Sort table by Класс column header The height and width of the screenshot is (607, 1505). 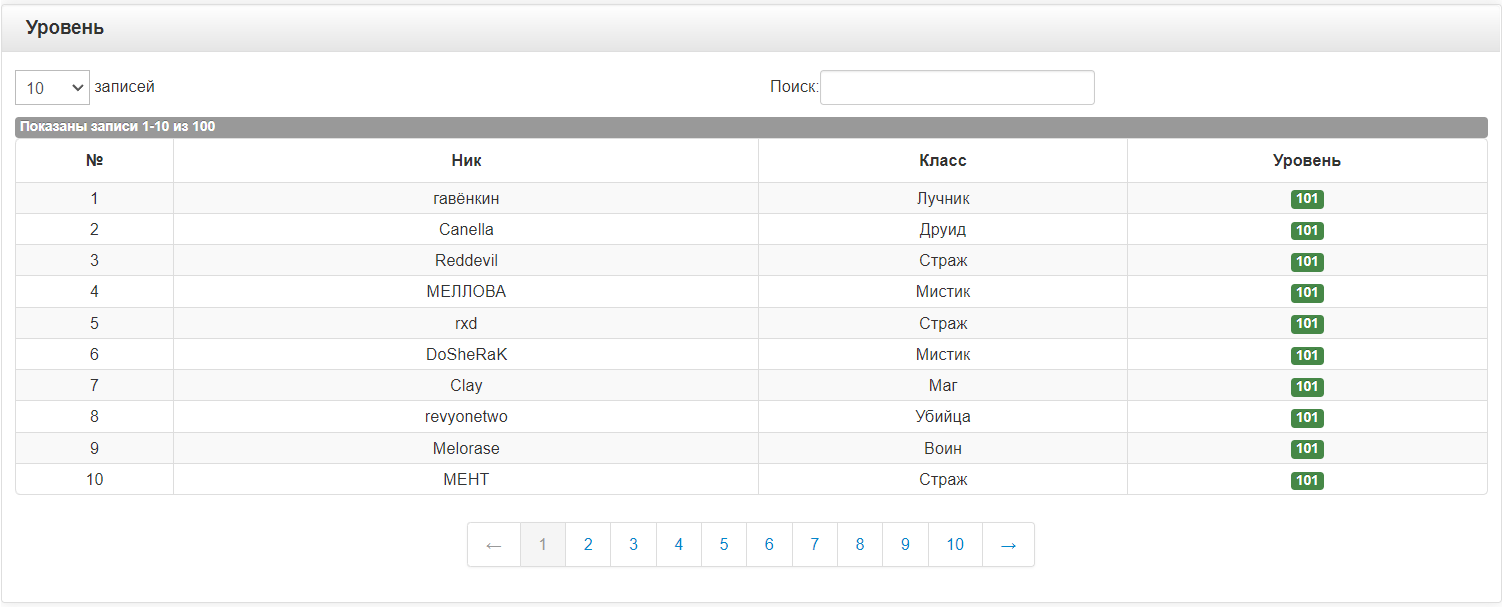coord(942,161)
